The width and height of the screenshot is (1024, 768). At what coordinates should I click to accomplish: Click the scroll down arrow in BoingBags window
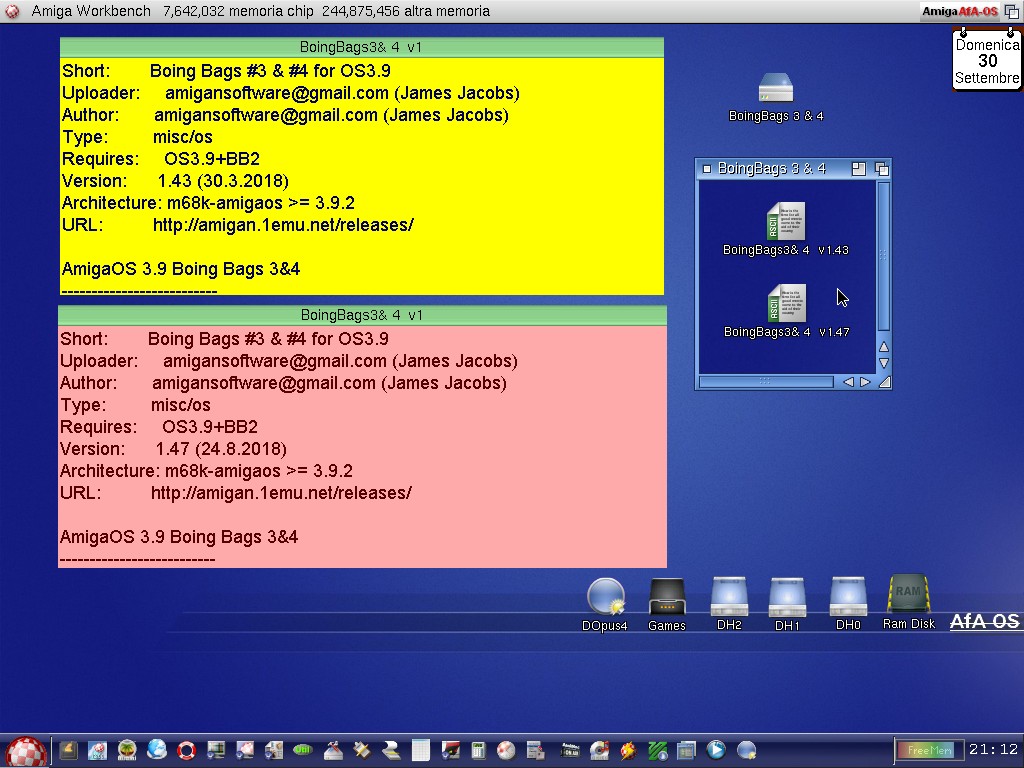click(x=883, y=363)
